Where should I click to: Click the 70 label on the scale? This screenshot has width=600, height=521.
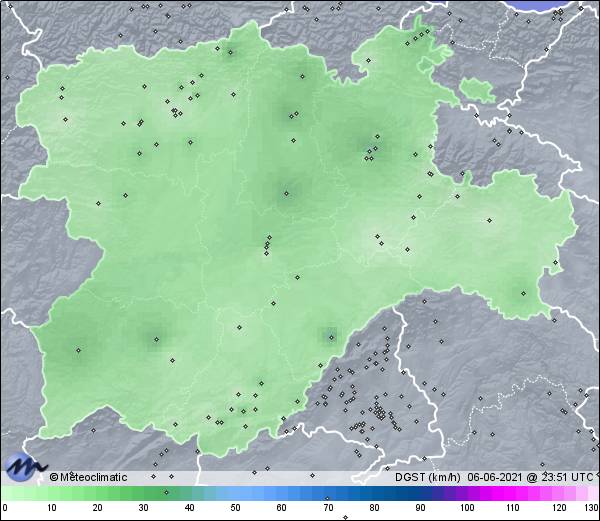tap(328, 508)
